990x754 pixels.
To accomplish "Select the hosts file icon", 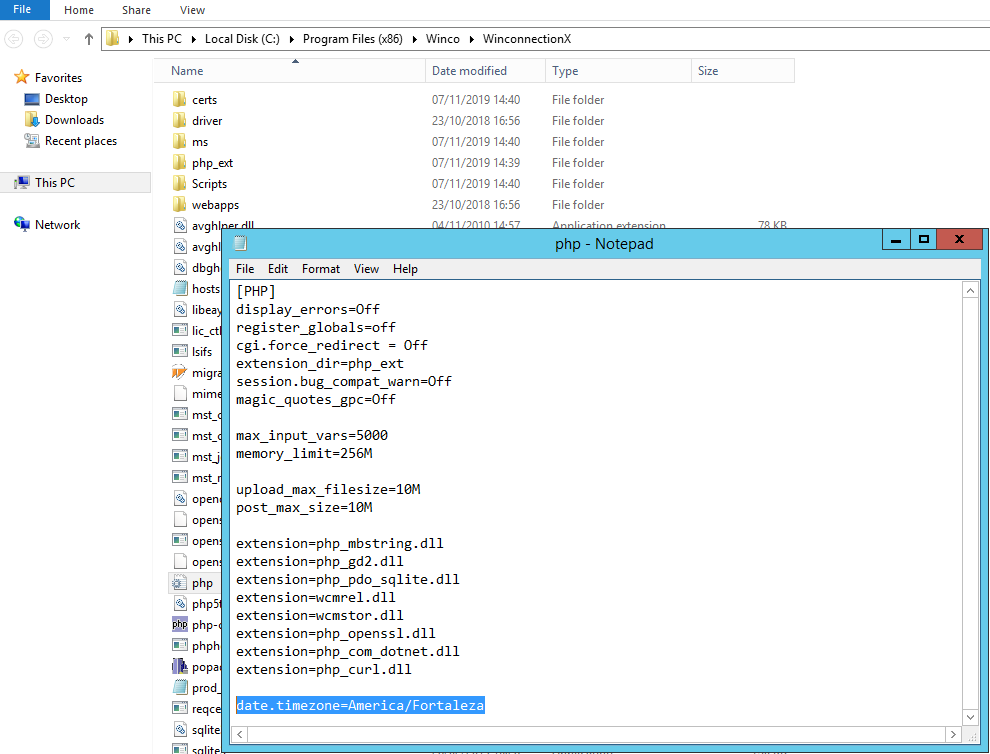I will tap(180, 289).
